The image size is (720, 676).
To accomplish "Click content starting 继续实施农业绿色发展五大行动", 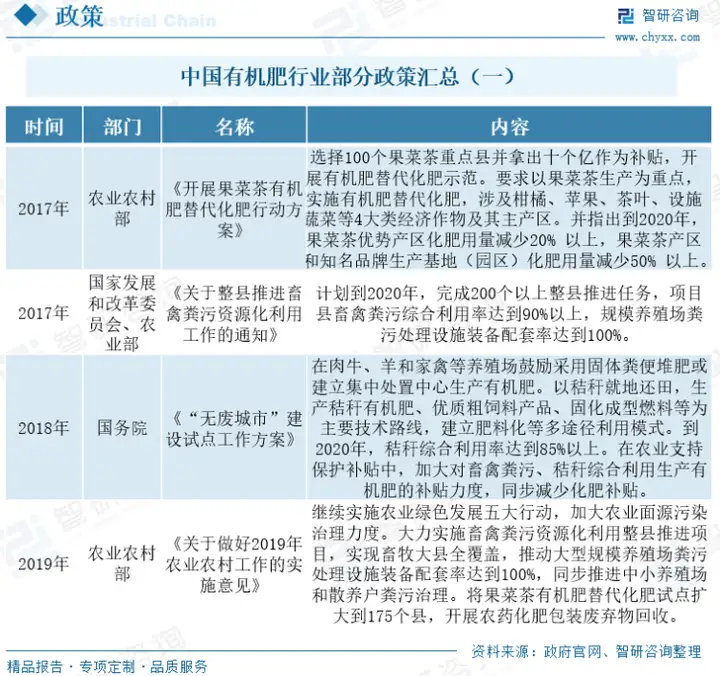I will coord(509,563).
